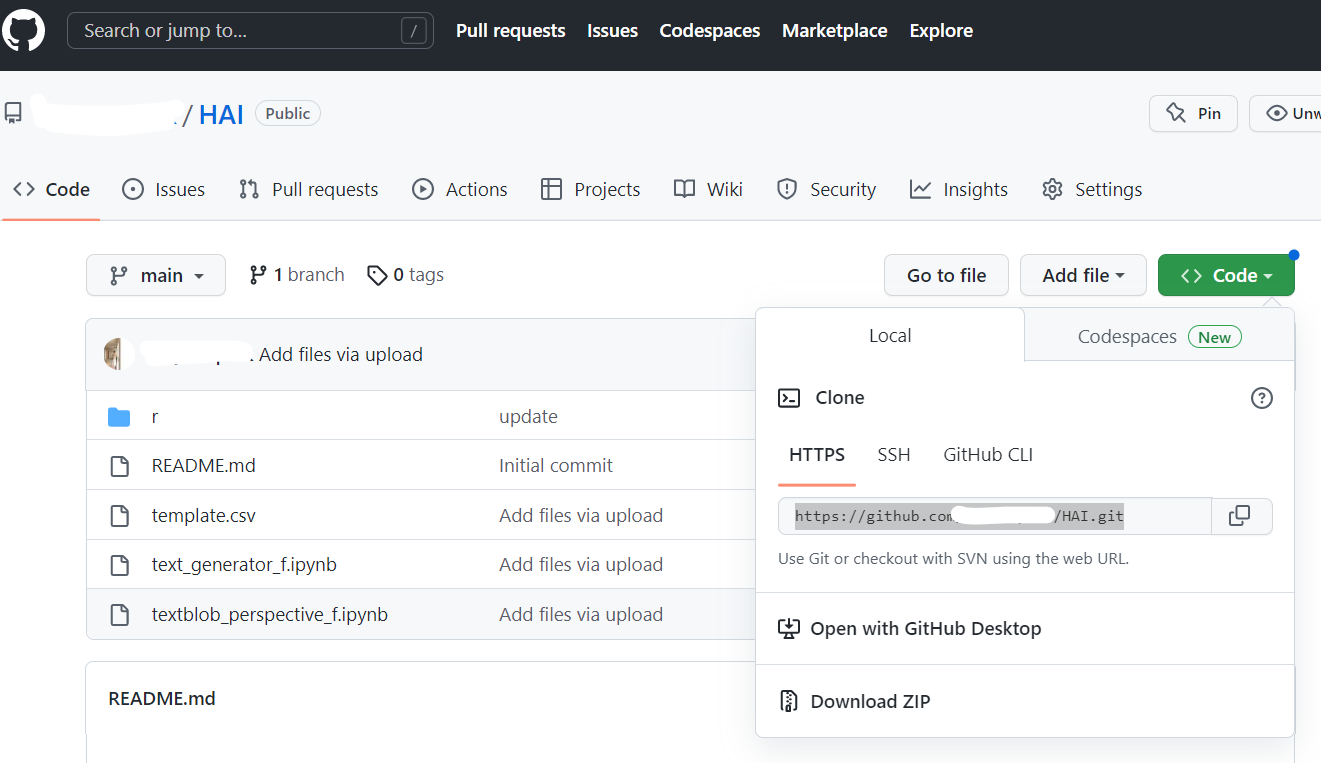1321x763 pixels.
Task: Open the README.md file link
Action: click(x=204, y=466)
